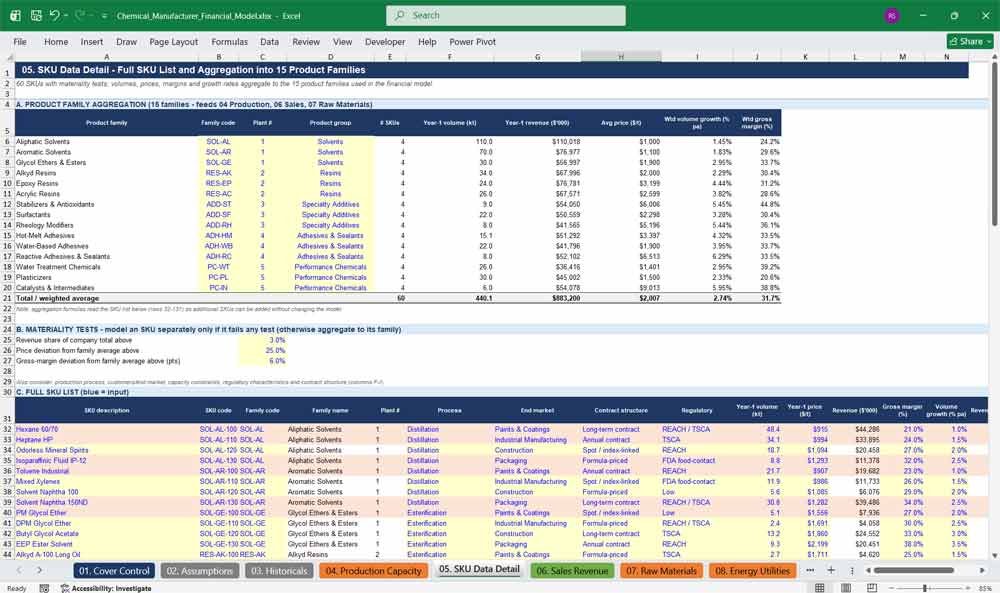
Task: Select the Price deviation 25.0% input cell
Action: click(263, 350)
